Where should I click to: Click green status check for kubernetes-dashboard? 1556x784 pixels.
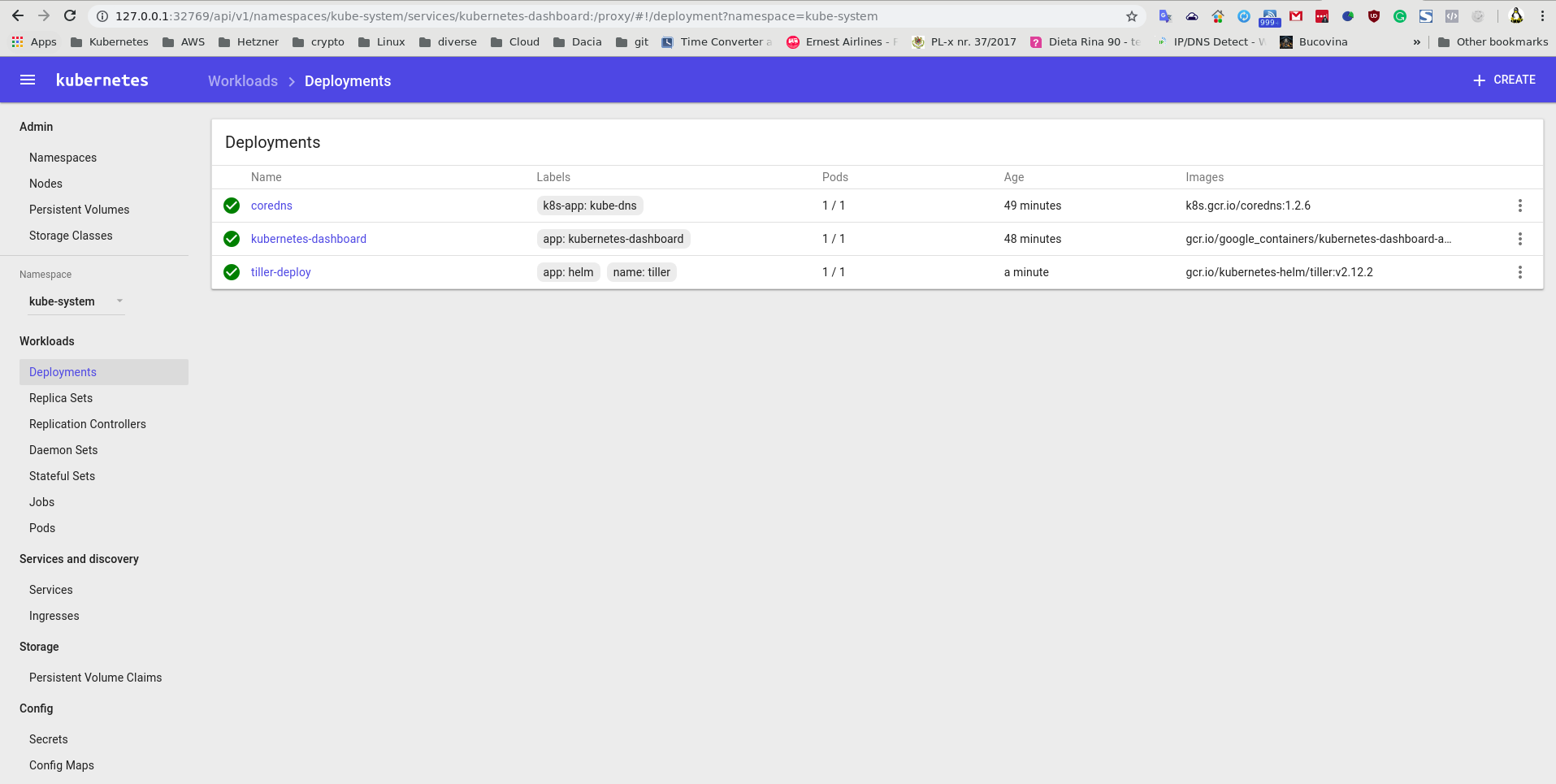[232, 239]
